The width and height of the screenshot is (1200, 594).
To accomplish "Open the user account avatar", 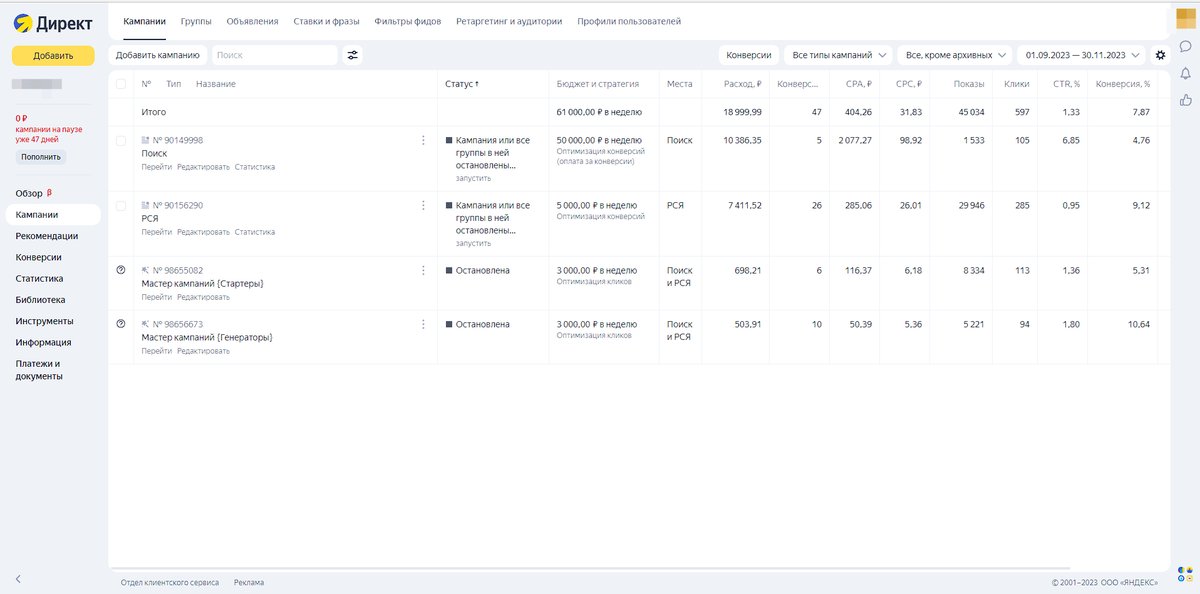I will [1185, 18].
